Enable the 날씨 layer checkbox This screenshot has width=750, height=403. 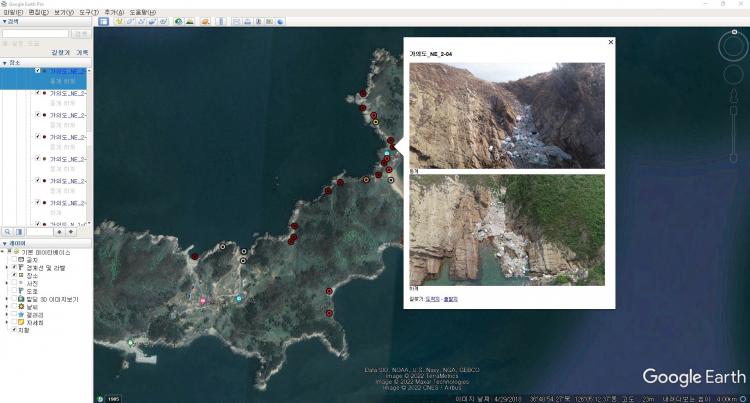pos(15,307)
